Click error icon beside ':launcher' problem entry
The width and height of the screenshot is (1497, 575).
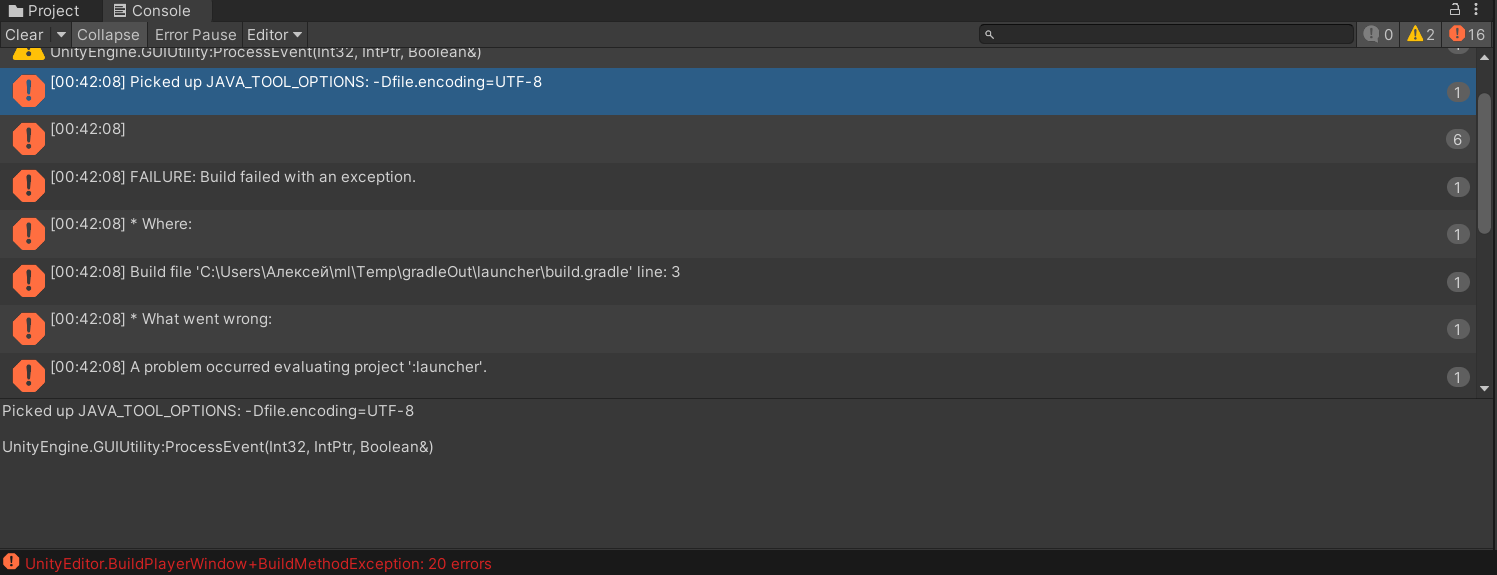tap(28, 376)
